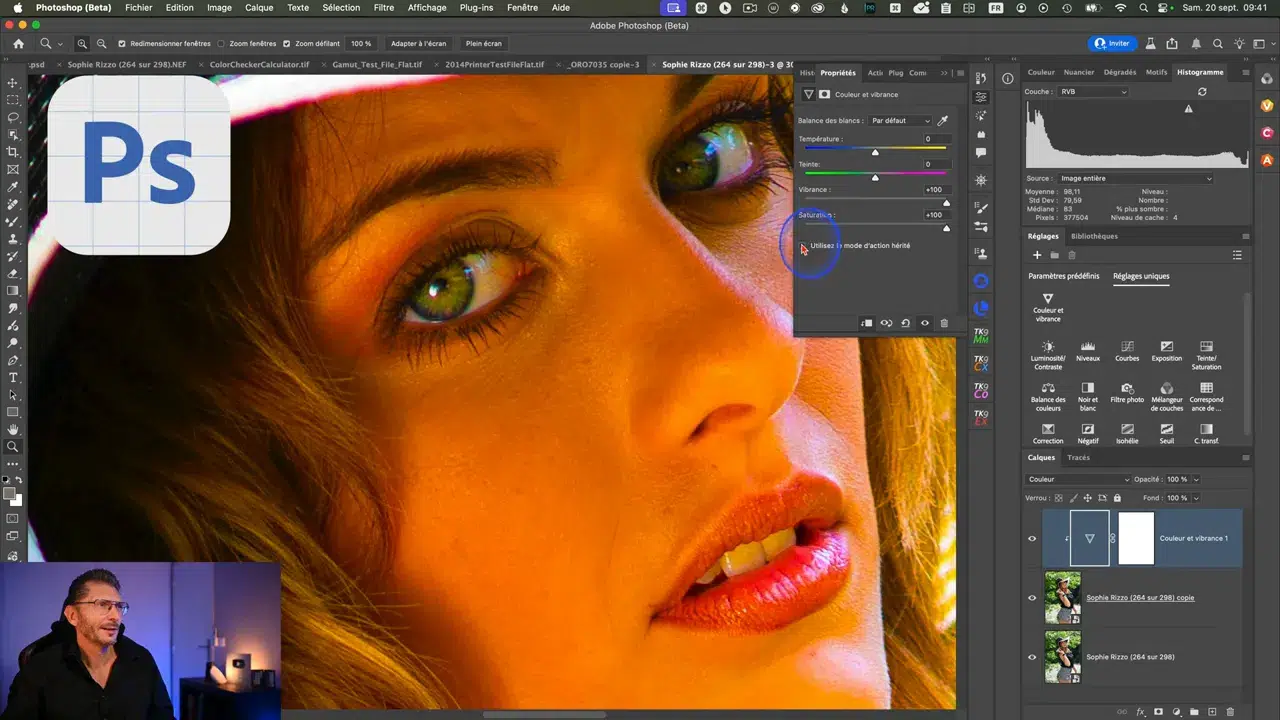Select the Crop tool in the left toolbar
The image size is (1280, 720).
[x=13, y=152]
